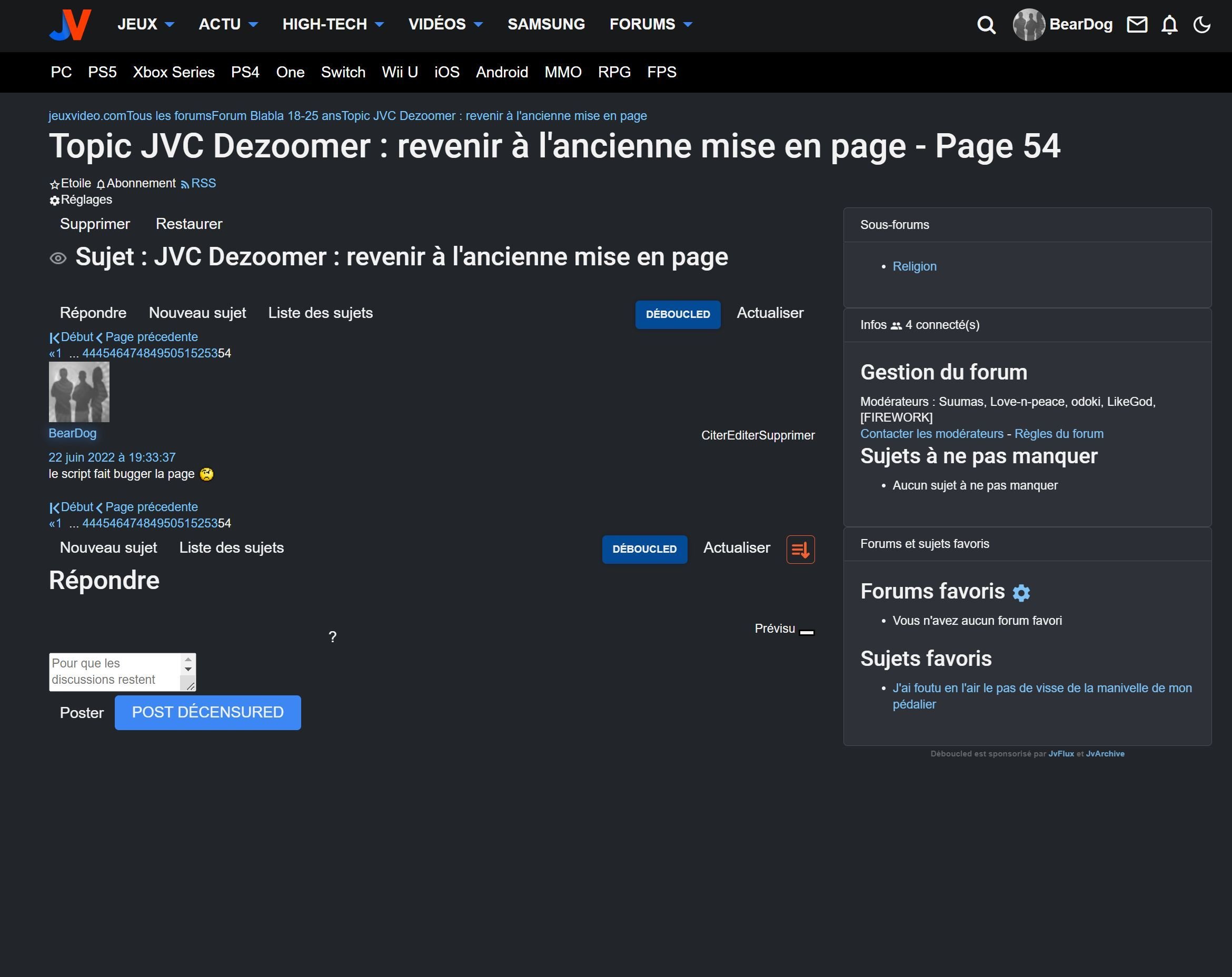The width and height of the screenshot is (1232, 977).
Task: Click Actualiser beside the orange sort icon
Action: [x=737, y=548]
